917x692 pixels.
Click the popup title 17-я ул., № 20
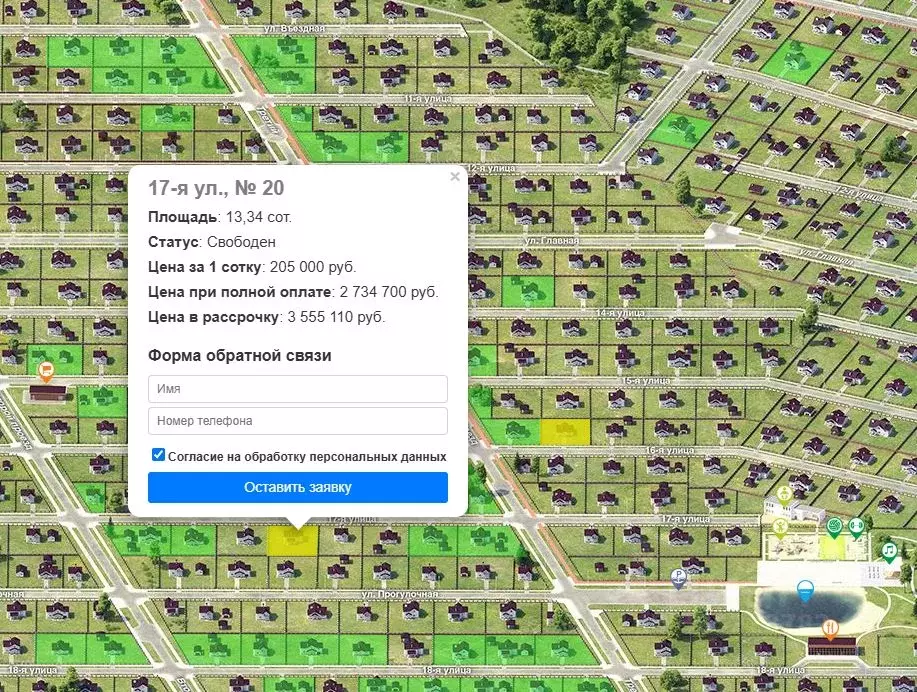coord(216,188)
